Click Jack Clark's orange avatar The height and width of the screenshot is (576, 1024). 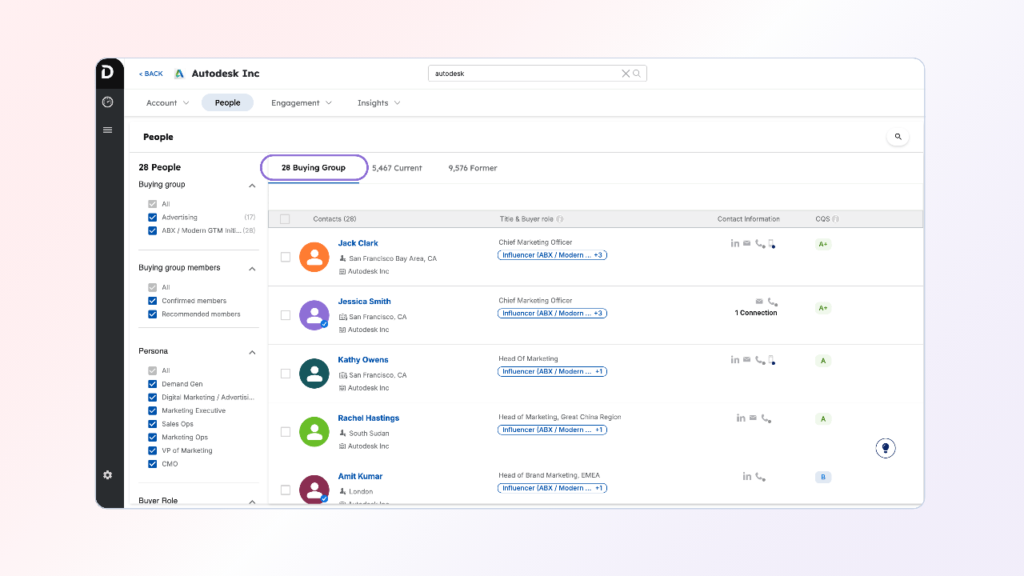(x=314, y=257)
